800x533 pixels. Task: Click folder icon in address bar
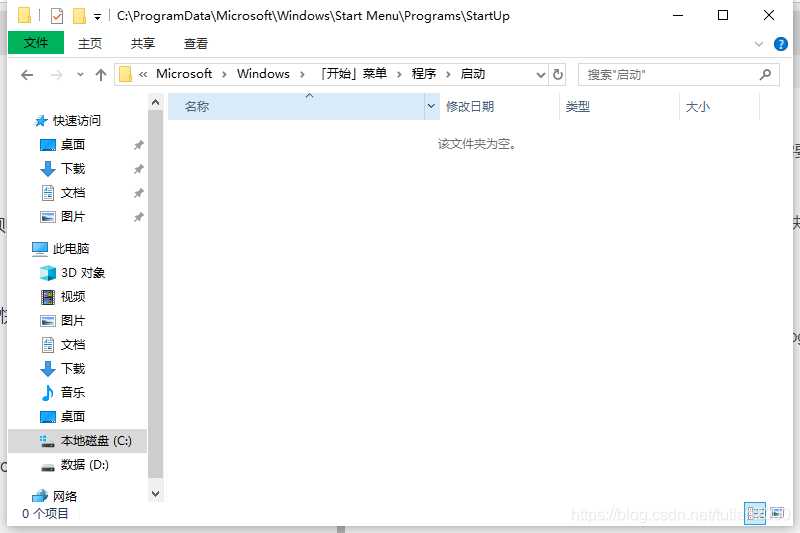point(126,74)
